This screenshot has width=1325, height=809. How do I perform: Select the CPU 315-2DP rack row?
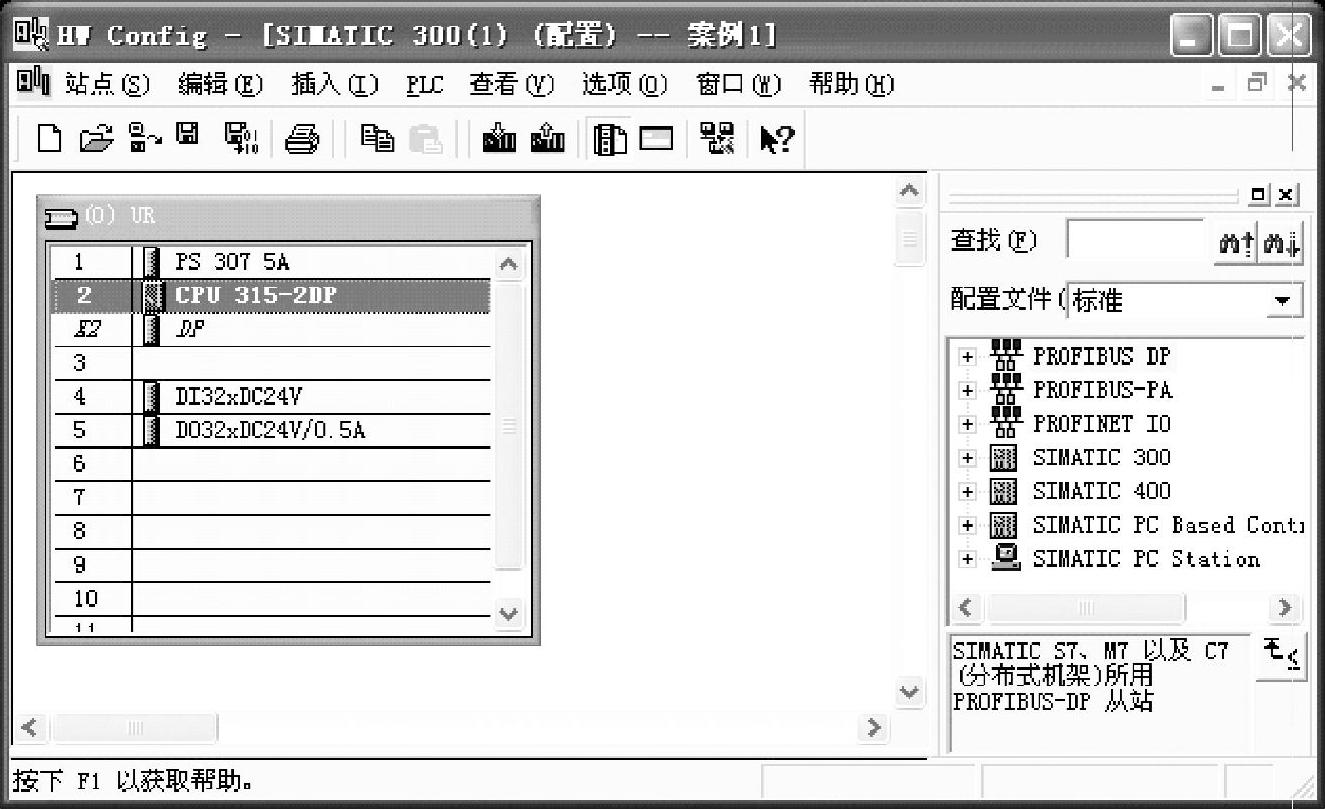click(x=270, y=296)
